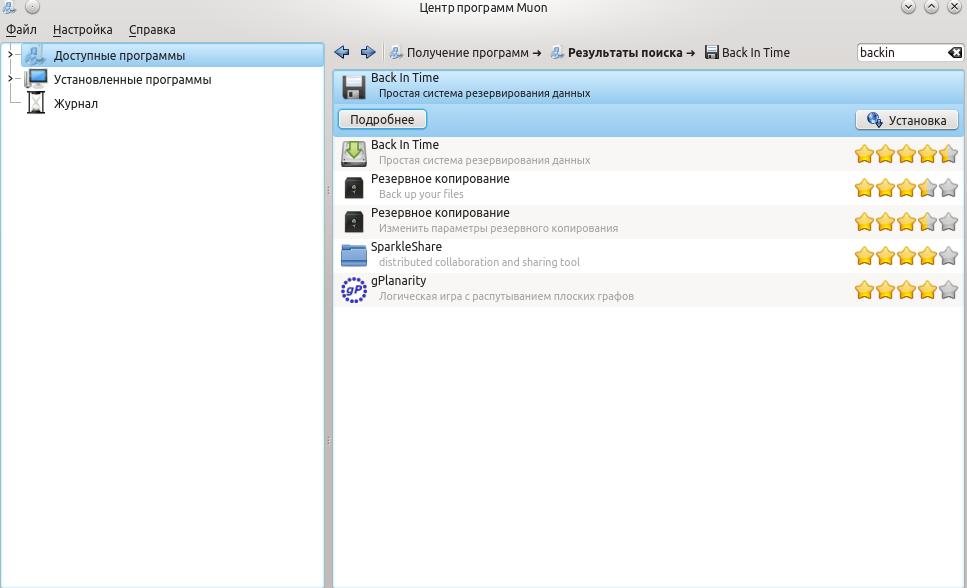
Task: Click the star rating of the Back In Time row
Action: 906,154
